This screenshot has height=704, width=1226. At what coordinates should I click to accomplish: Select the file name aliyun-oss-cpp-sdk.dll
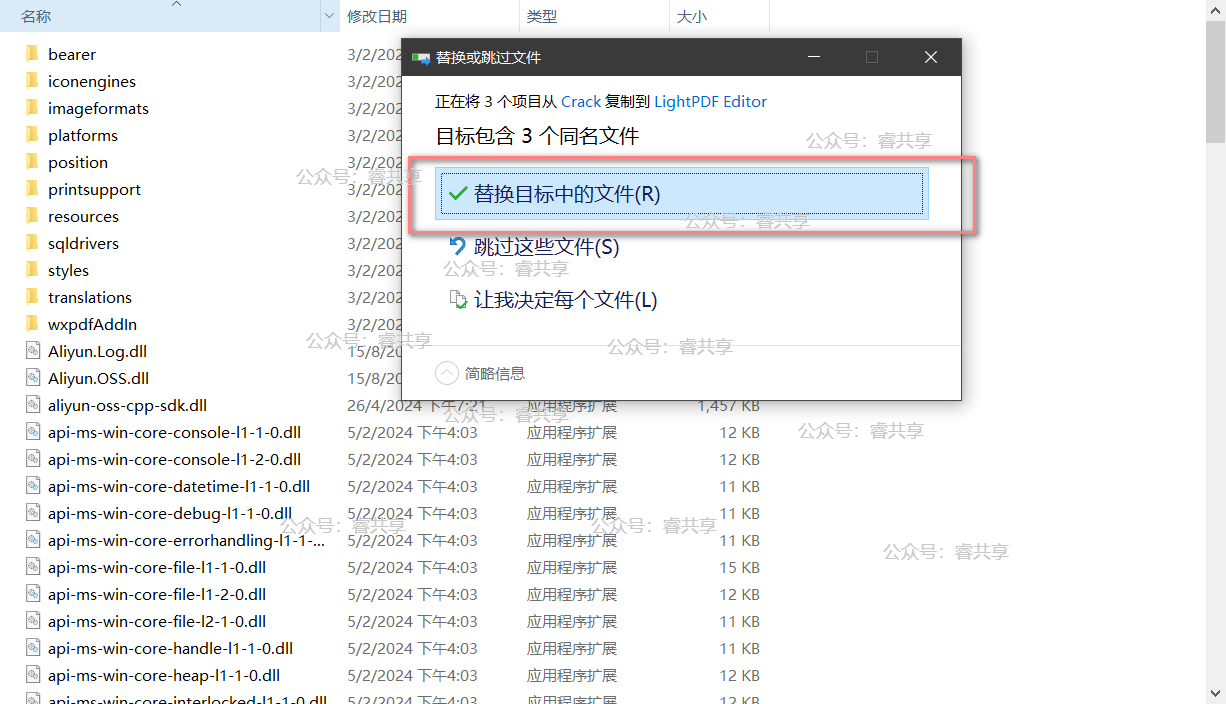coord(127,405)
